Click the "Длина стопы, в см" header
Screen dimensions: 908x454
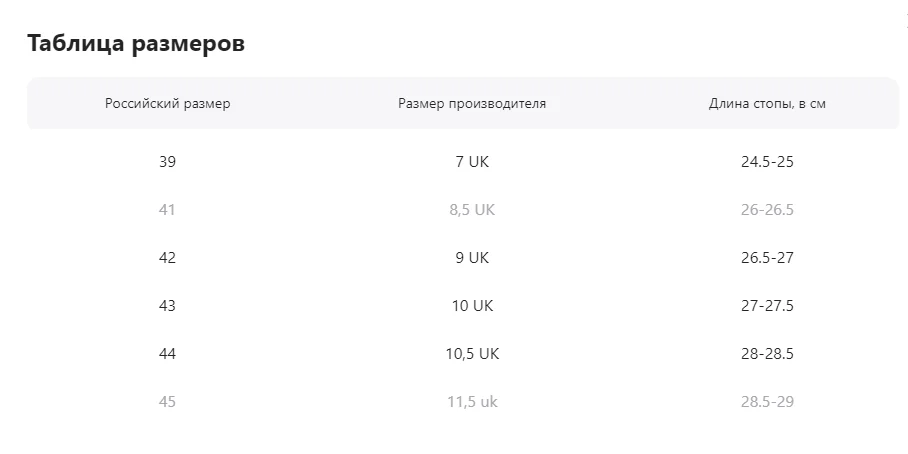(767, 103)
